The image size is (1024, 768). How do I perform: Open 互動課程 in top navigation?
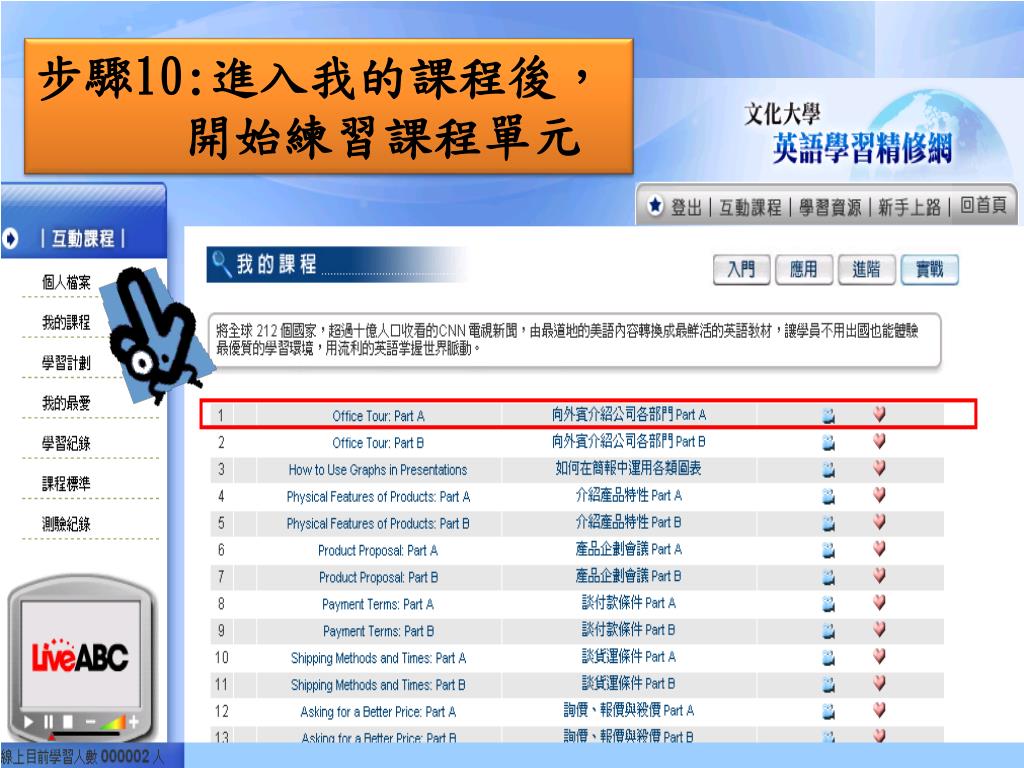click(750, 207)
